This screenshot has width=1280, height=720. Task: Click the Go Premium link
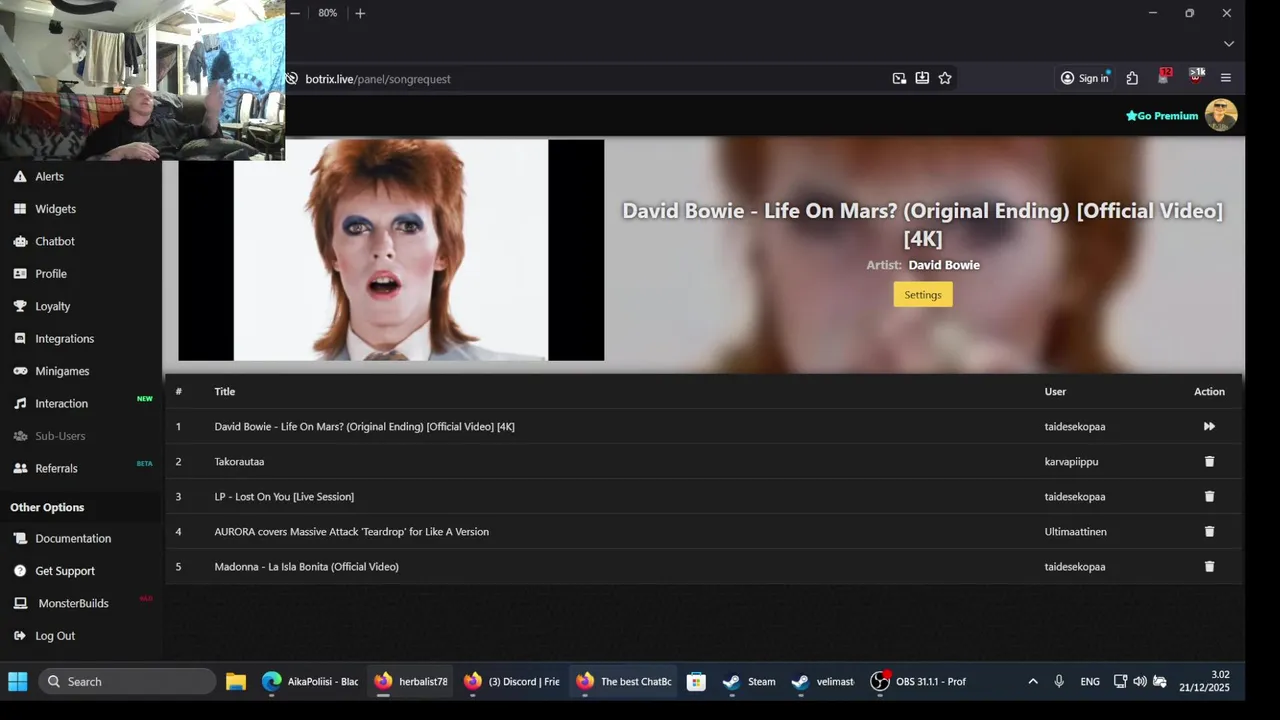1162,116
